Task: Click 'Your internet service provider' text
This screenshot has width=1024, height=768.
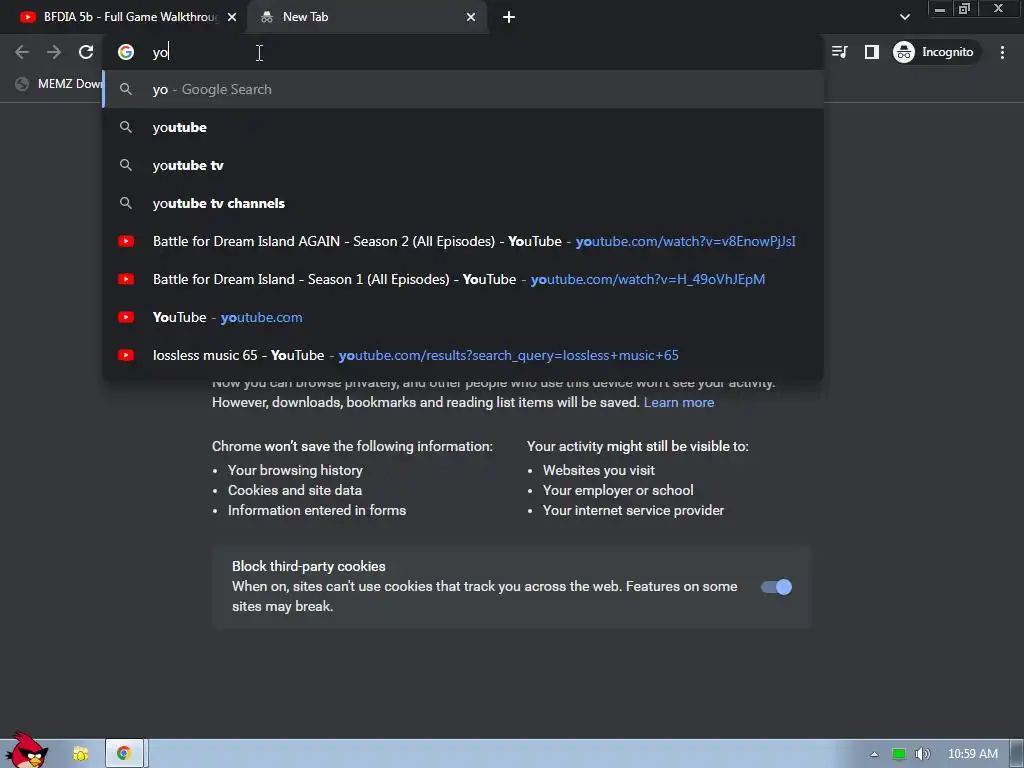Action: 633,511
